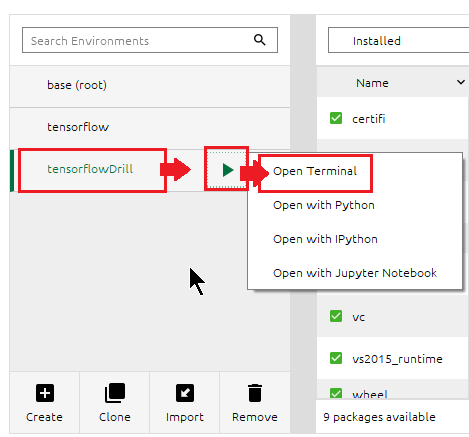Click the '9 packages available' status text
Viewport: 469px width, 437px height.
coord(379,417)
